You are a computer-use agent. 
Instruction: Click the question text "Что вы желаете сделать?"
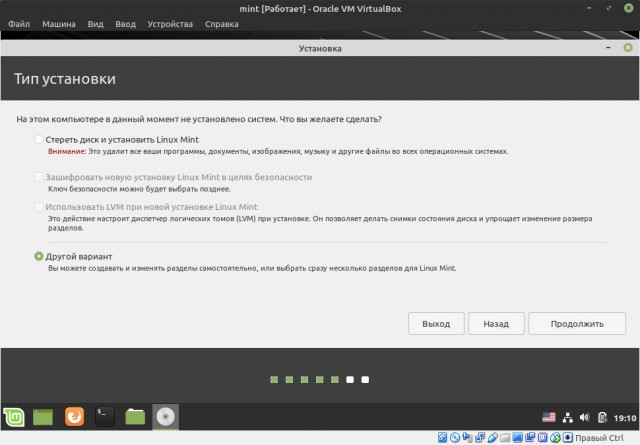pos(331,119)
